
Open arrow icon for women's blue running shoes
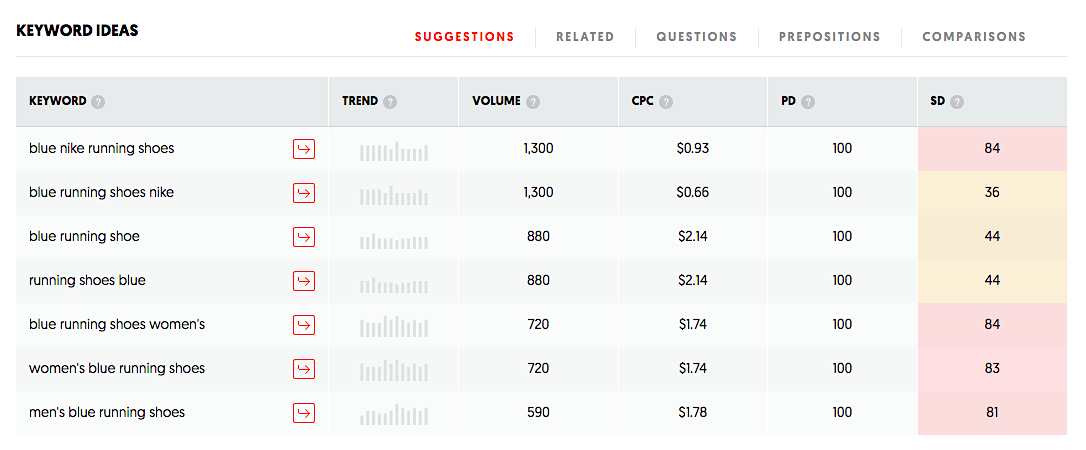coord(304,369)
